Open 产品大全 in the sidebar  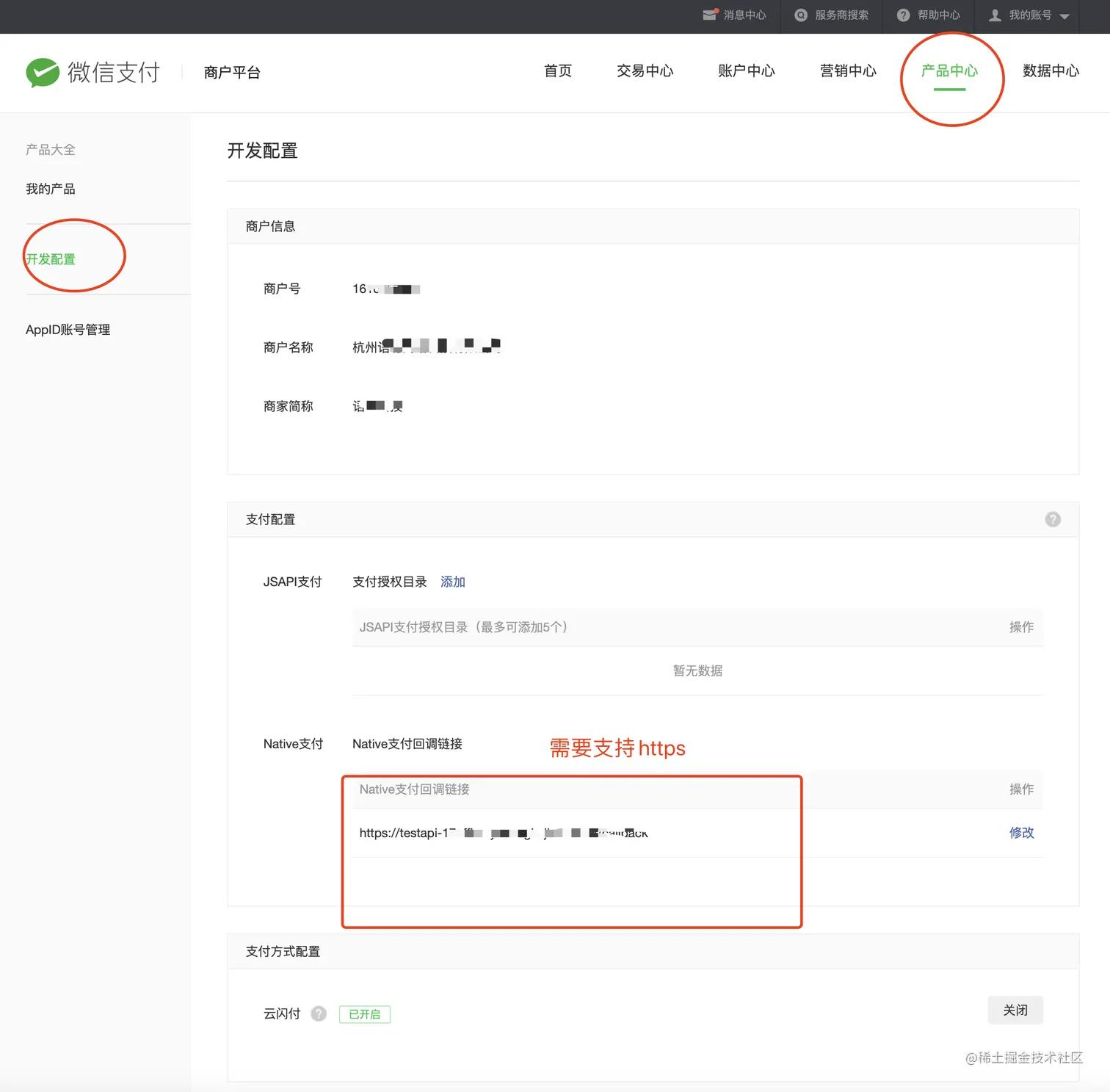point(49,149)
